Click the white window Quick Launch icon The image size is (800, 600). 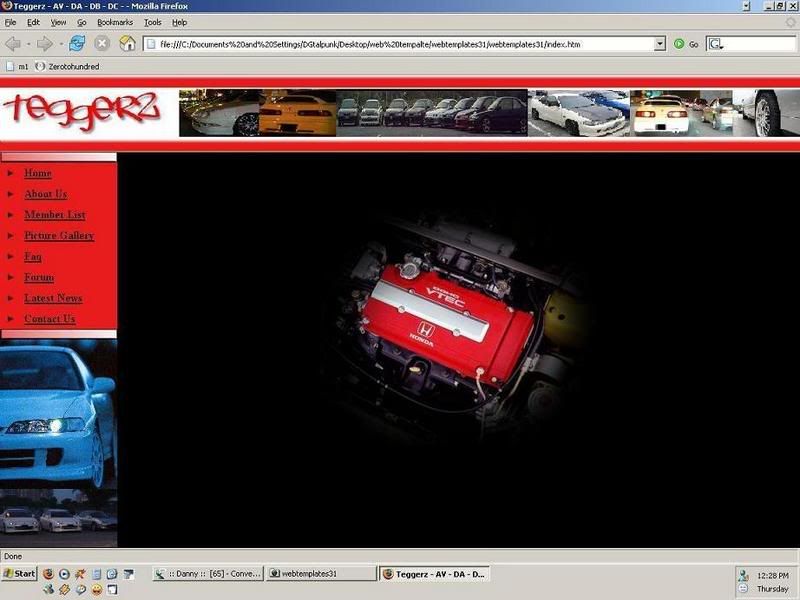pyautogui.click(x=112, y=590)
